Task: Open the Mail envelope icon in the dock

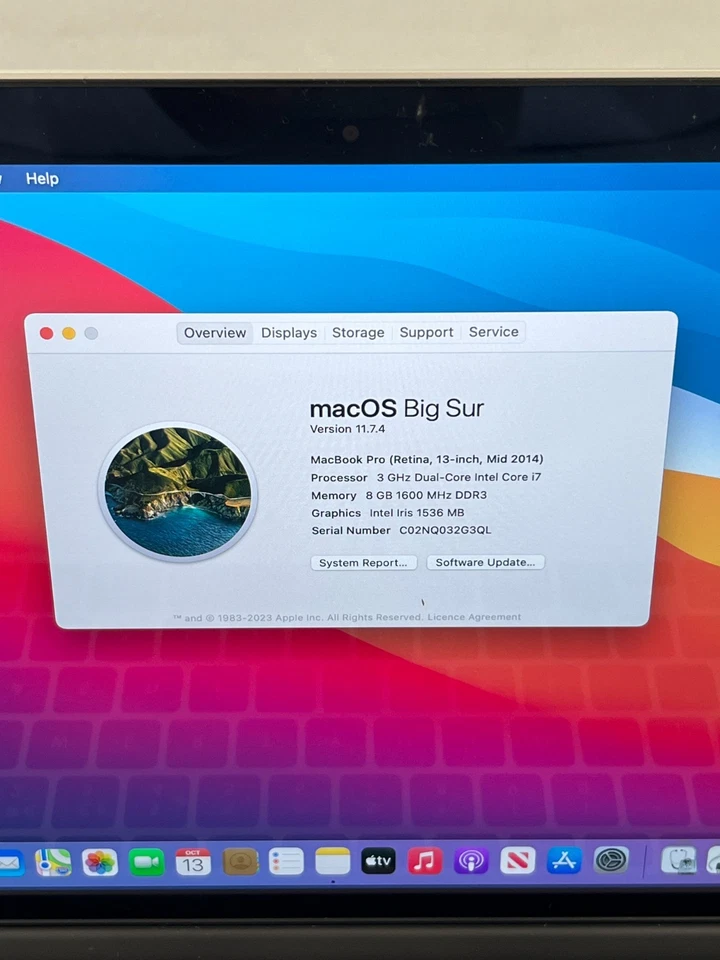Action: [11, 863]
